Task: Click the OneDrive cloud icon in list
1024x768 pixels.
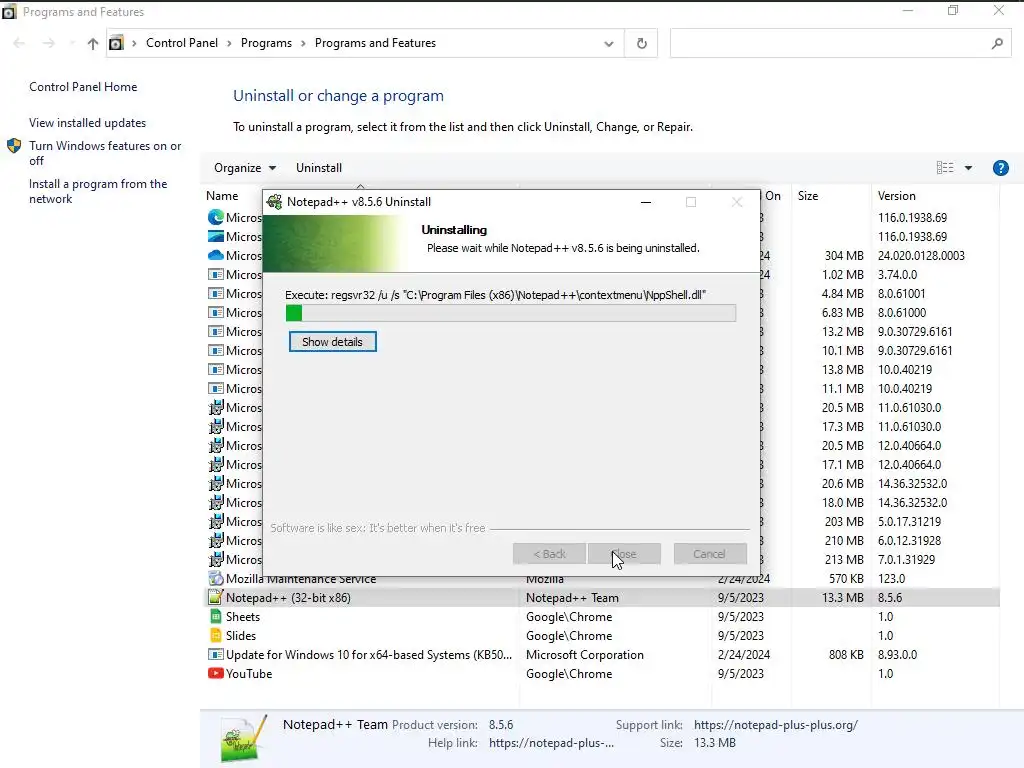Action: (x=216, y=255)
